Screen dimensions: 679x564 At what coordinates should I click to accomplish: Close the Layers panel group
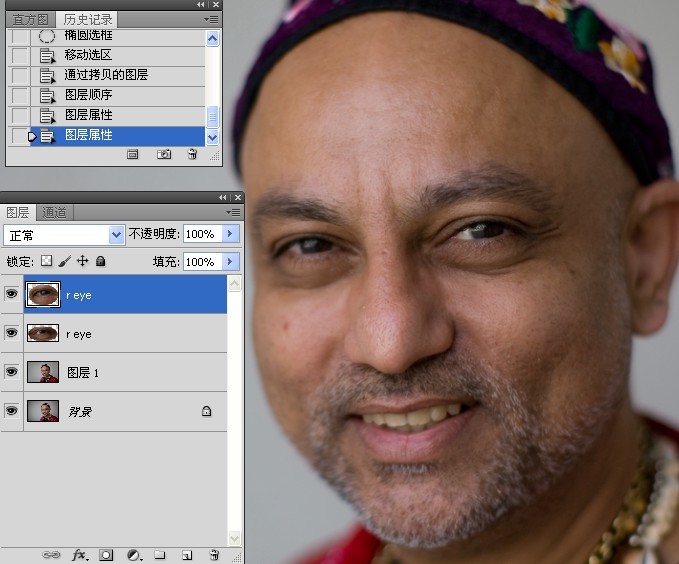pyautogui.click(x=238, y=198)
